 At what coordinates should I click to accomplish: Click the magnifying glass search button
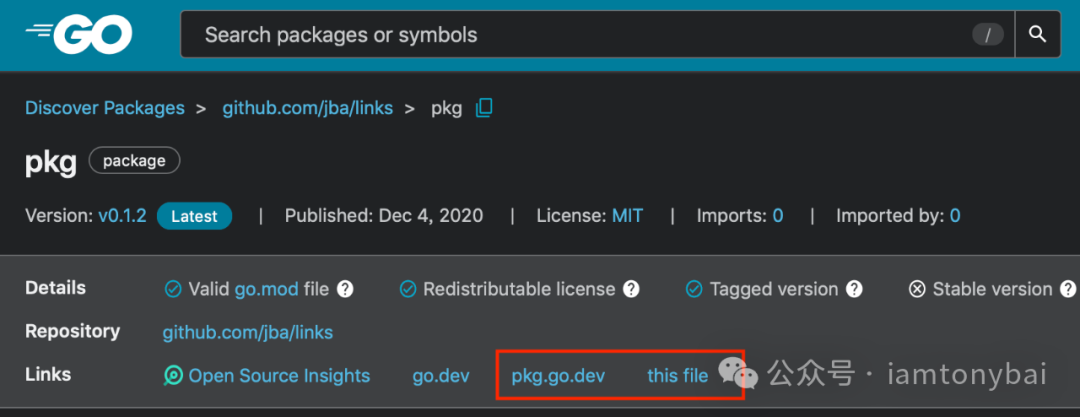tap(1037, 34)
